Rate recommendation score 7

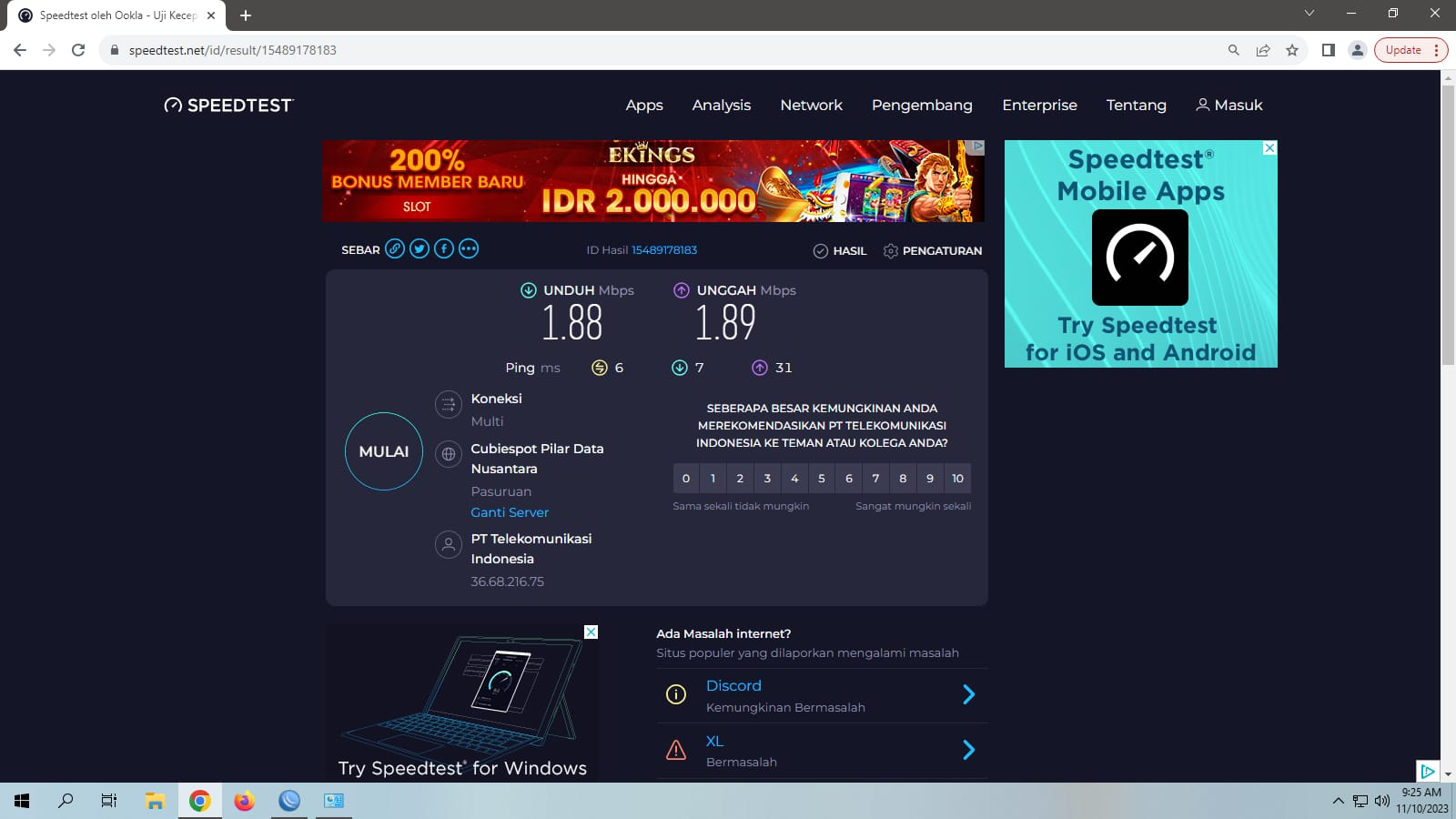(x=875, y=479)
